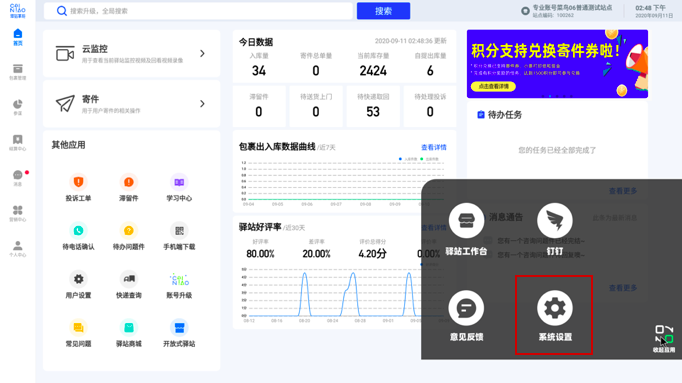Image resolution: width=682 pixels, height=383 pixels.
Task: Open 驿站商城 app icon
Action: click(x=129, y=327)
